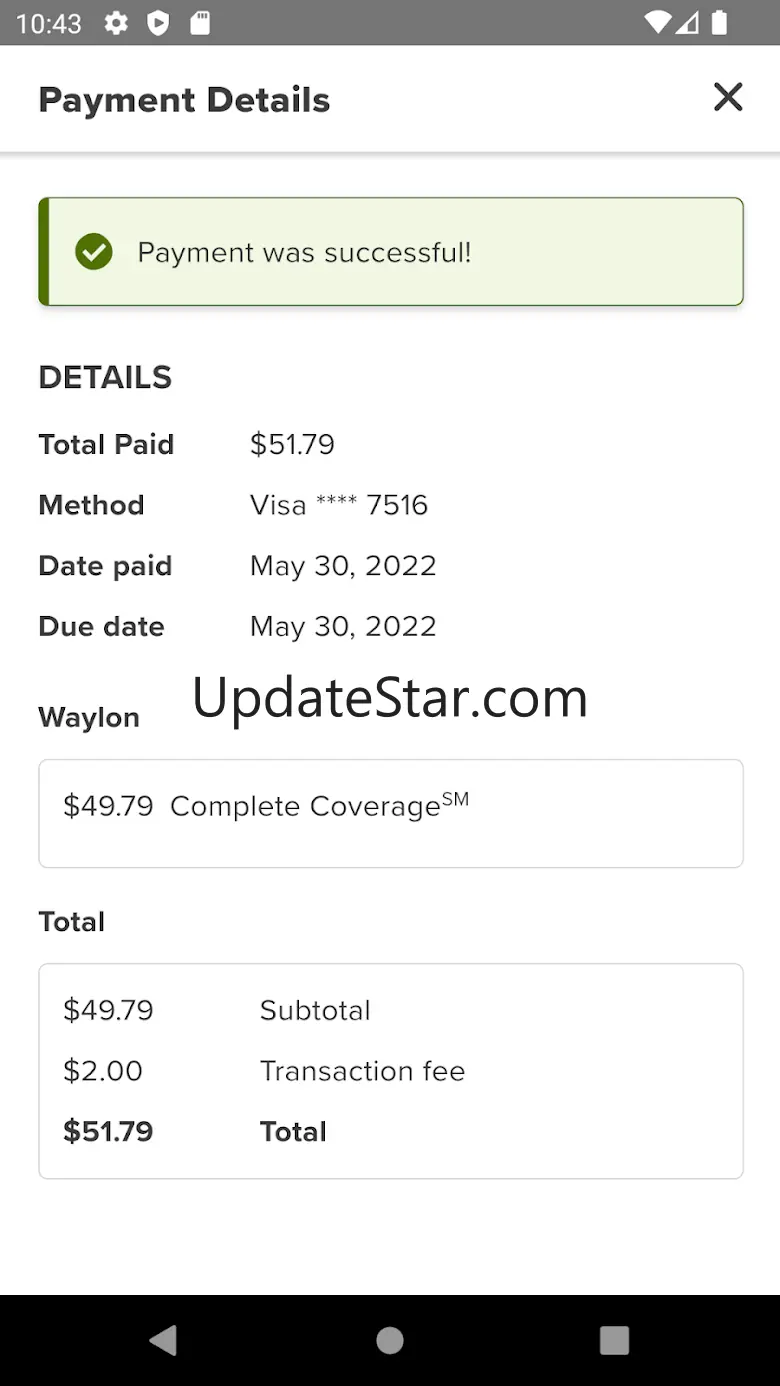Tap the pet name Waylon heading
780x1386 pixels.
click(89, 717)
